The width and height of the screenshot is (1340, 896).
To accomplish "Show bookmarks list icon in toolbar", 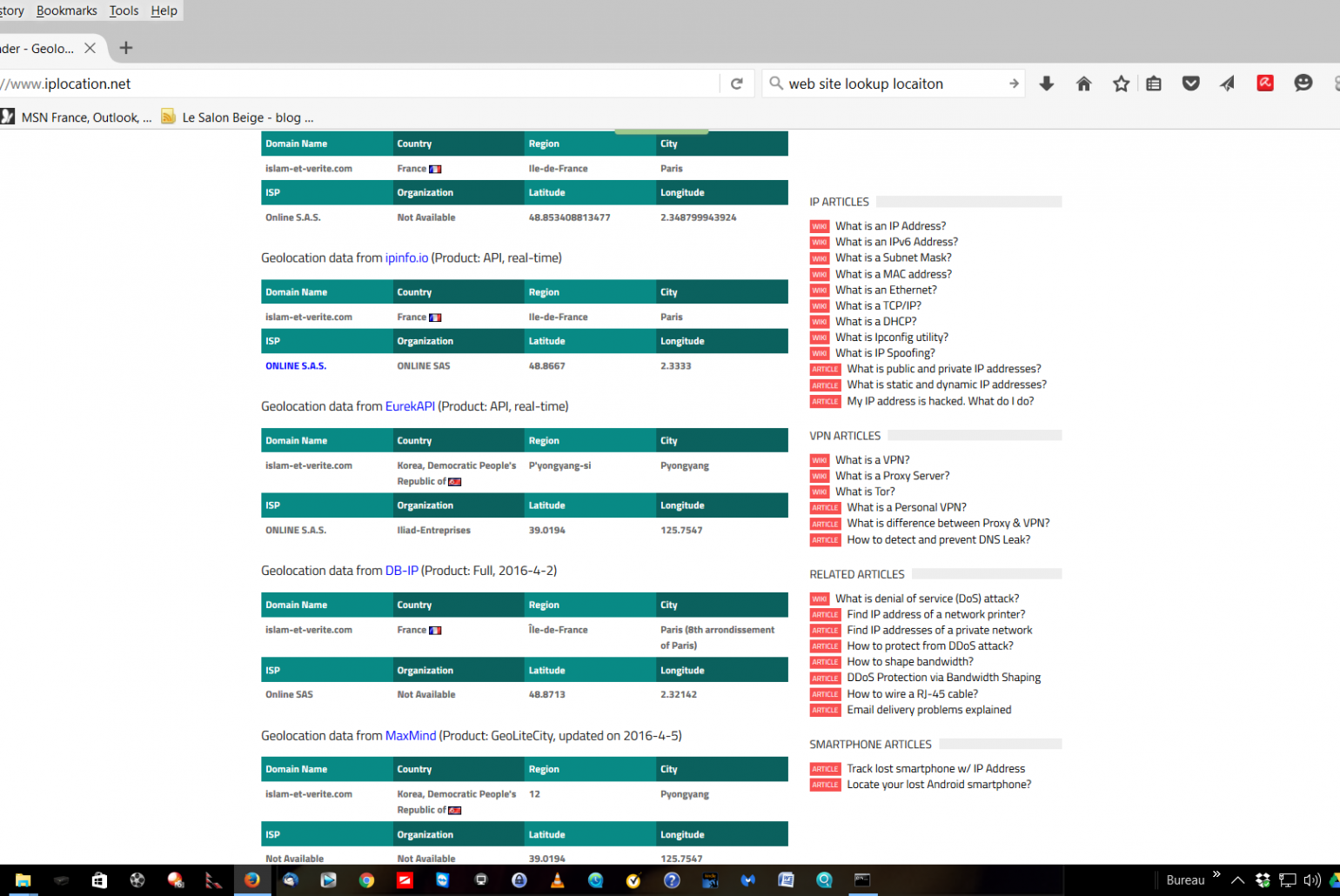I will pos(1154,84).
